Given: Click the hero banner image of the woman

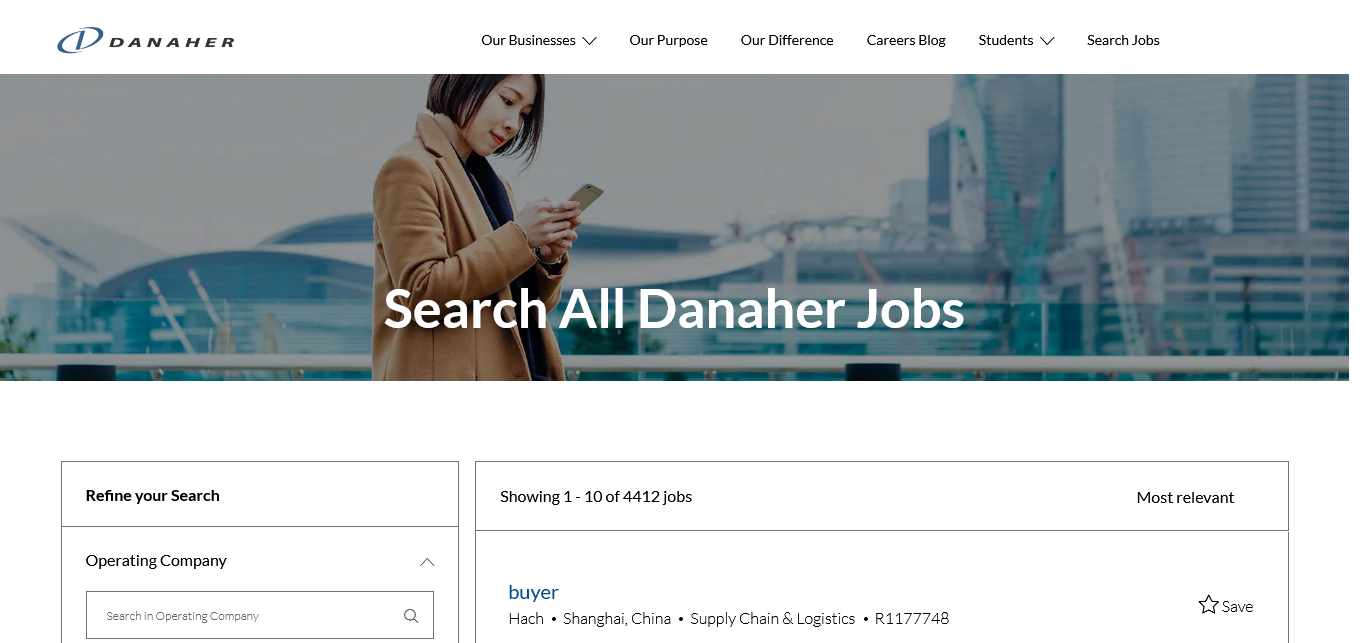Looking at the screenshot, I should [674, 227].
